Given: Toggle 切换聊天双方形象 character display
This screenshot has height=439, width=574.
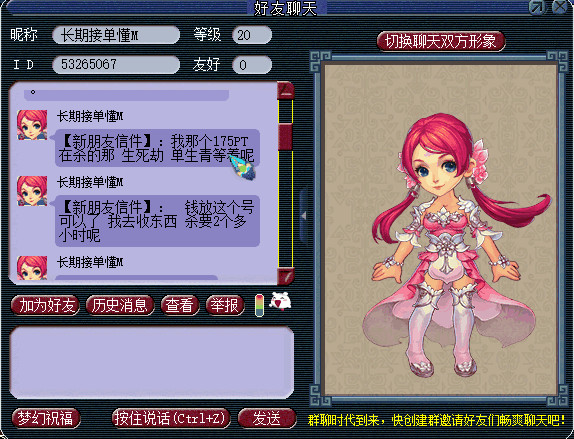Looking at the screenshot, I should 441,41.
